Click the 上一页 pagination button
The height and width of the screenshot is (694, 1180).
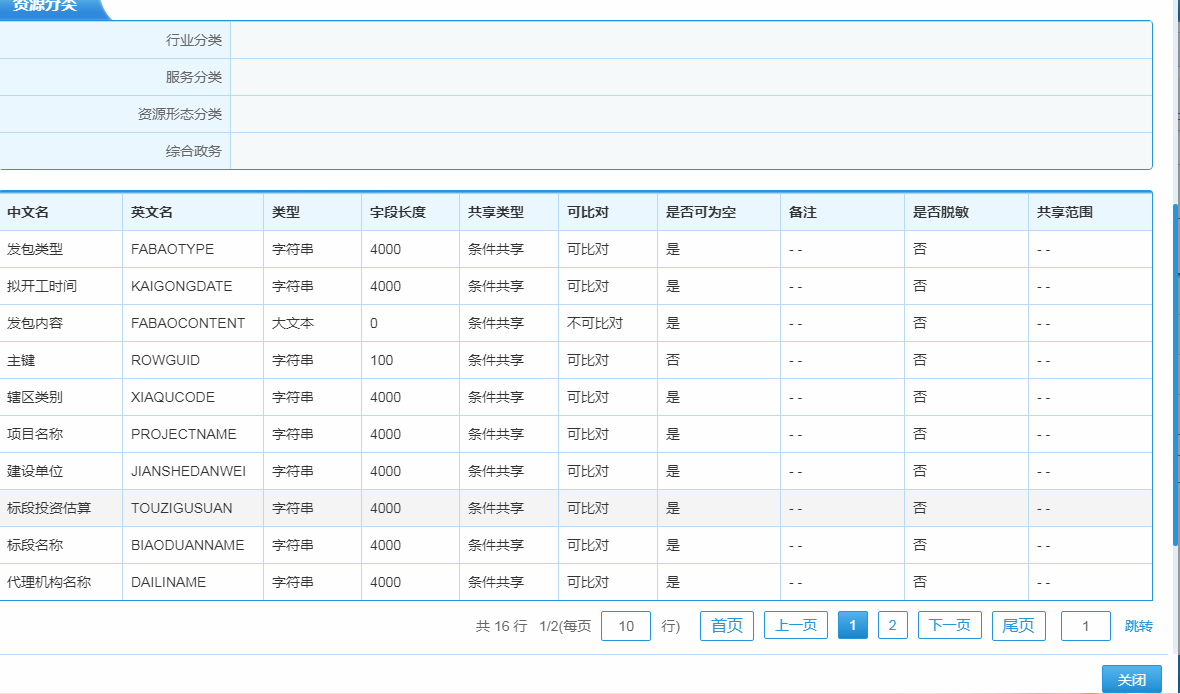pyautogui.click(x=796, y=626)
